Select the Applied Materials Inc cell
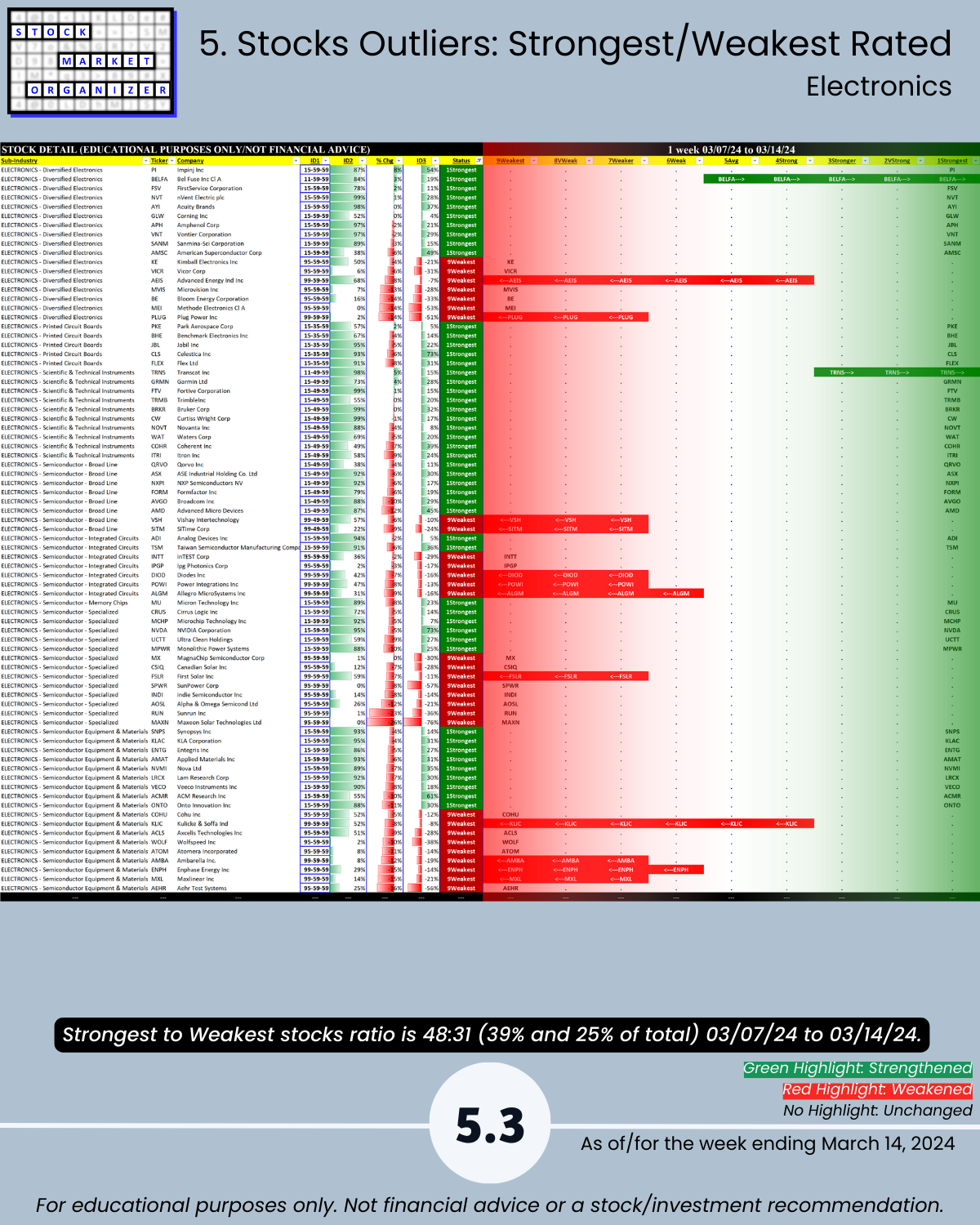 coord(237,759)
